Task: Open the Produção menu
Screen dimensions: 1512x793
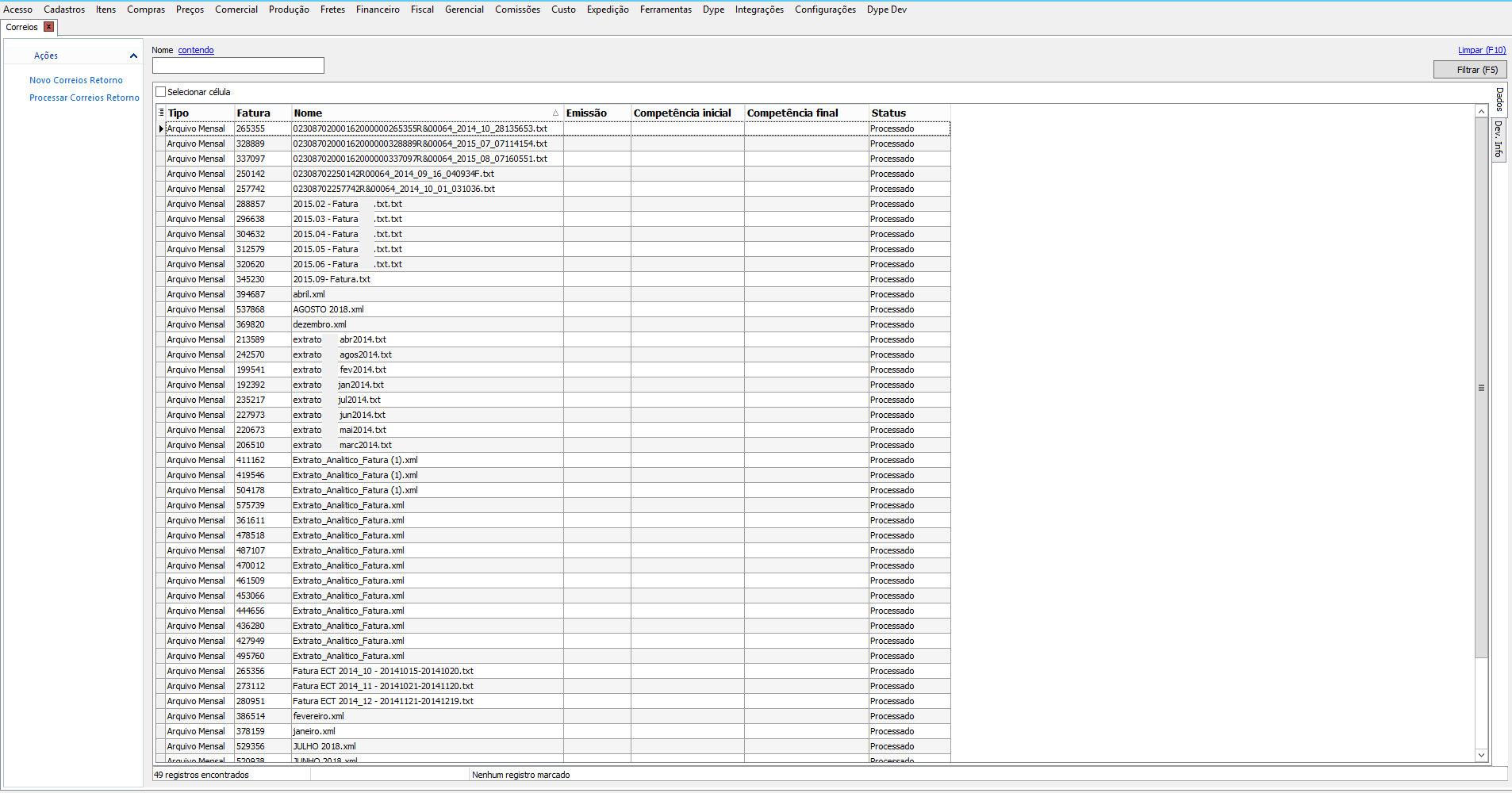Action: coord(289,10)
